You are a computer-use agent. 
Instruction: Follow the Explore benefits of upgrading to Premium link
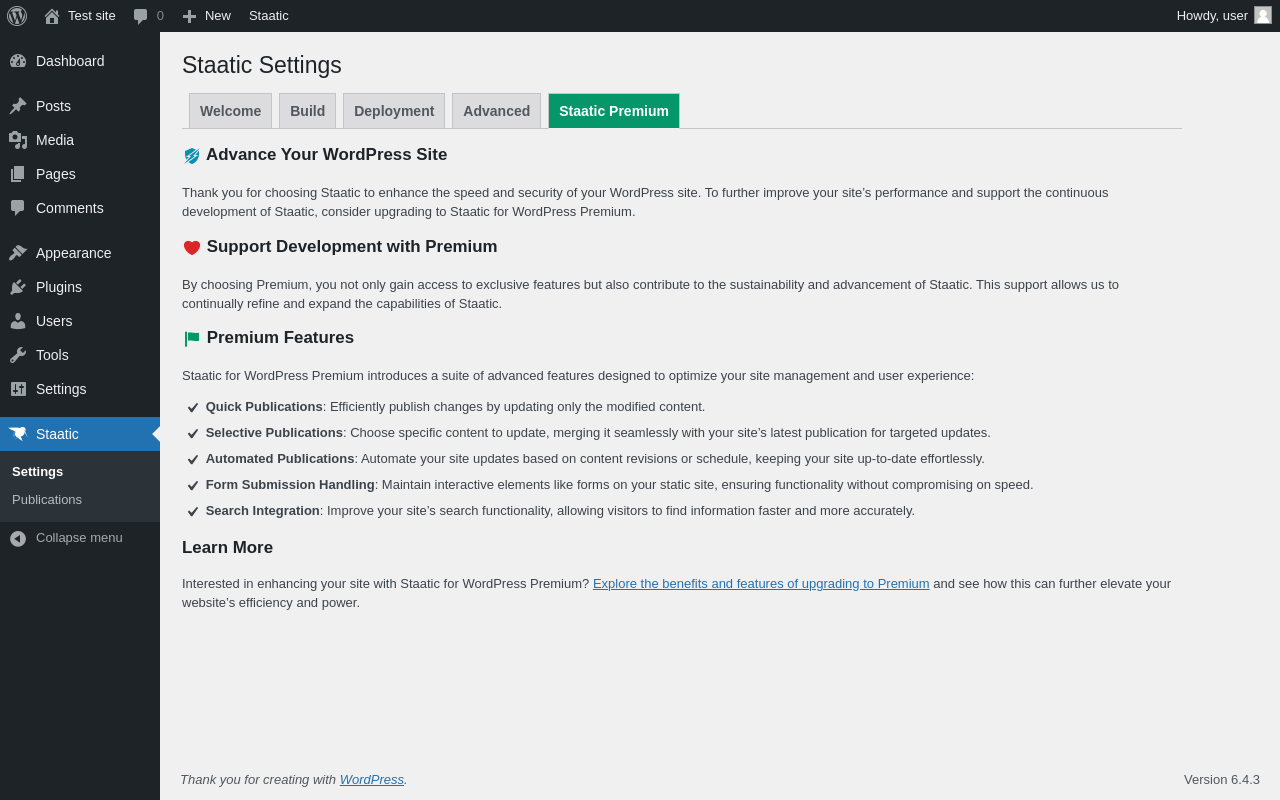coord(761,584)
